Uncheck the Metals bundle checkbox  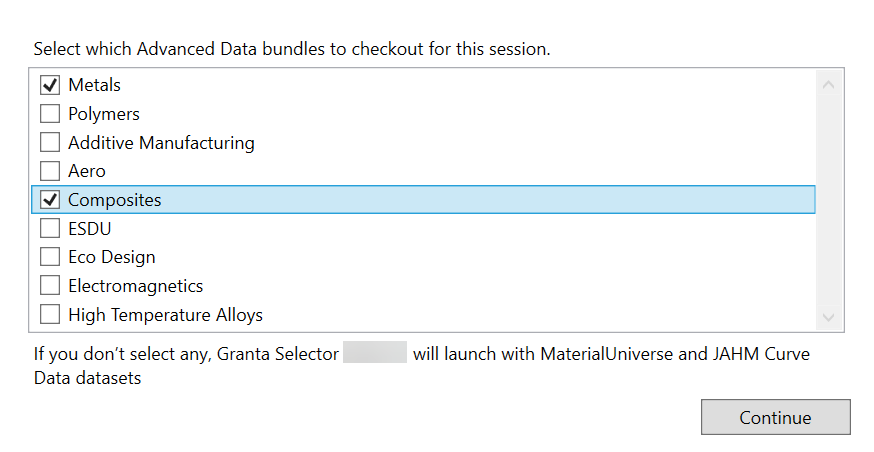[50, 85]
